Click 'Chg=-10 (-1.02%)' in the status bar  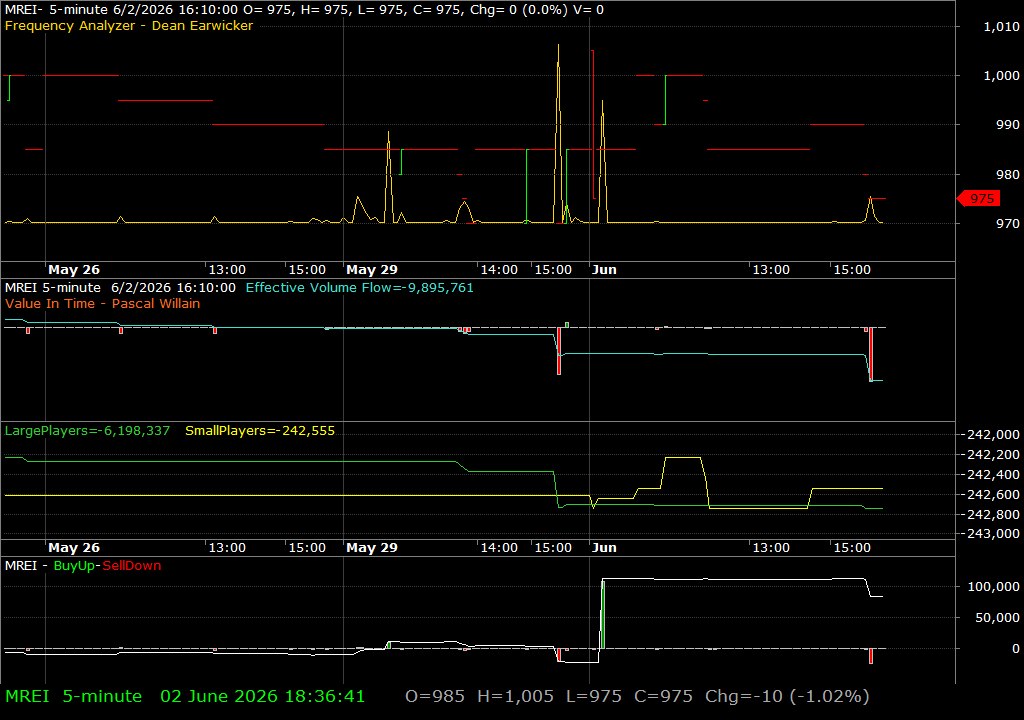coord(787,696)
